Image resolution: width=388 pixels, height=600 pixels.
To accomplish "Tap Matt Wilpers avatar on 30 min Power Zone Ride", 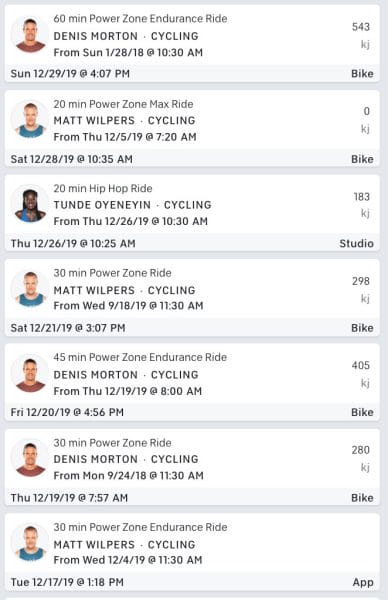I will 30,289.
